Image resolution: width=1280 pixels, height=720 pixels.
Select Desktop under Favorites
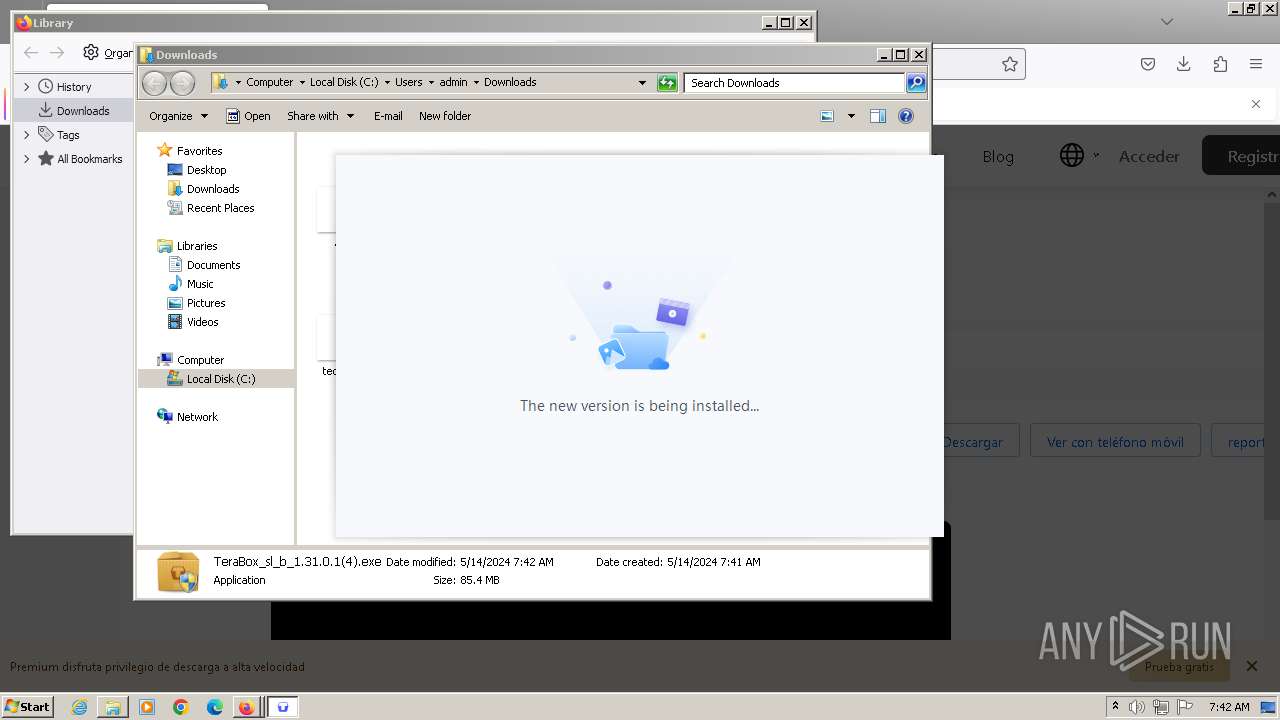tap(206, 170)
